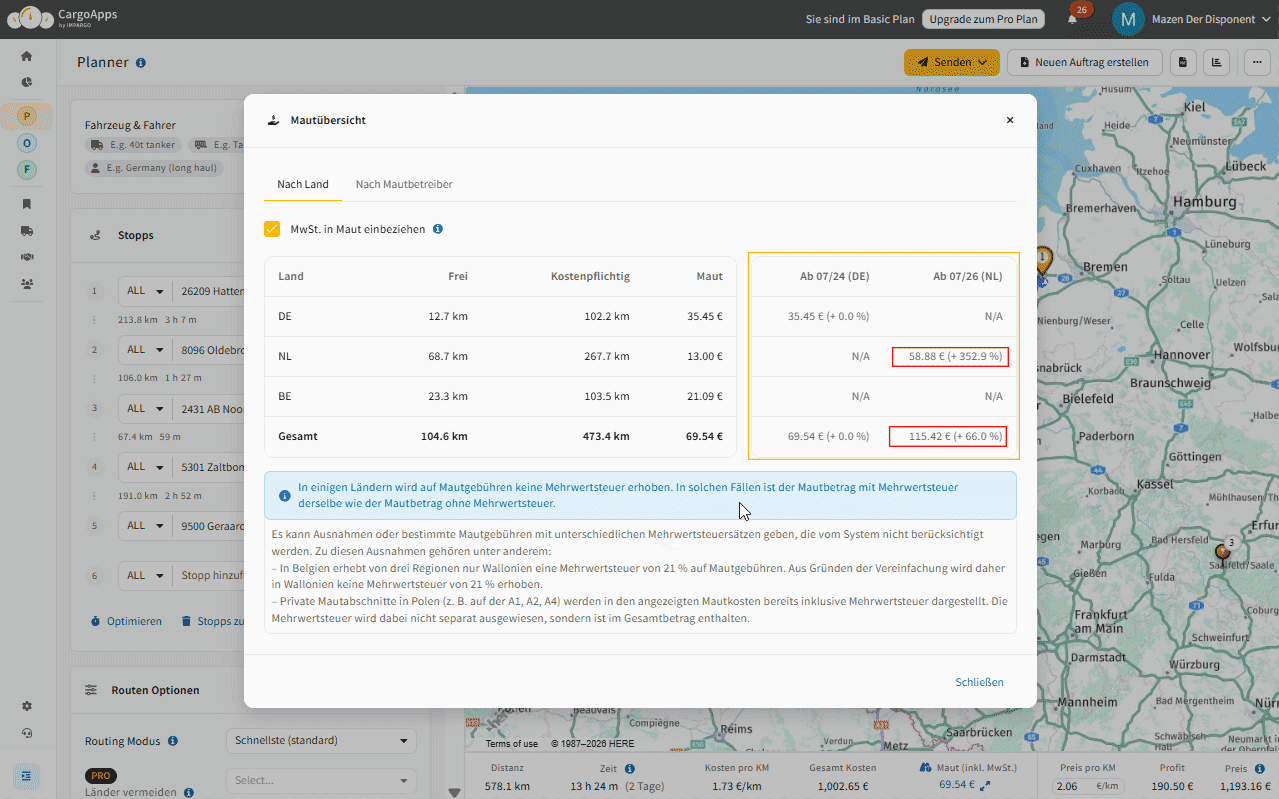This screenshot has height=799, width=1279.
Task: Select the Nach Land tab
Action: [303, 185]
